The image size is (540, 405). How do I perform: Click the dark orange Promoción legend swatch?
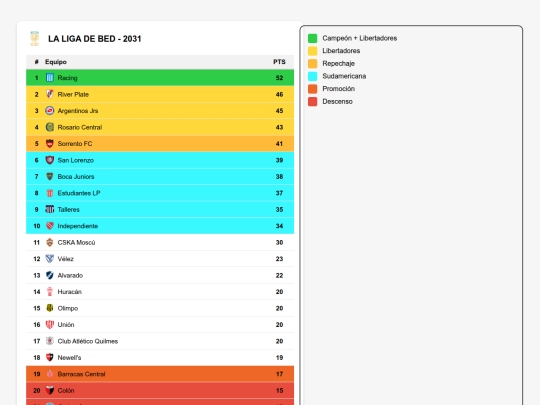point(312,89)
